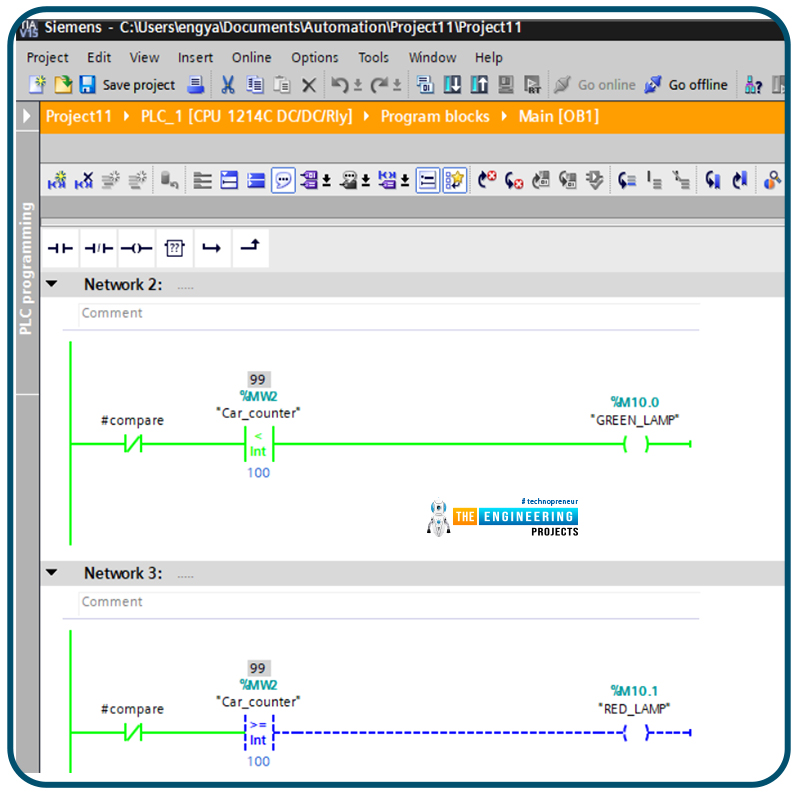Click the Undo arrow icon
The height and width of the screenshot is (792, 801).
pos(340,85)
